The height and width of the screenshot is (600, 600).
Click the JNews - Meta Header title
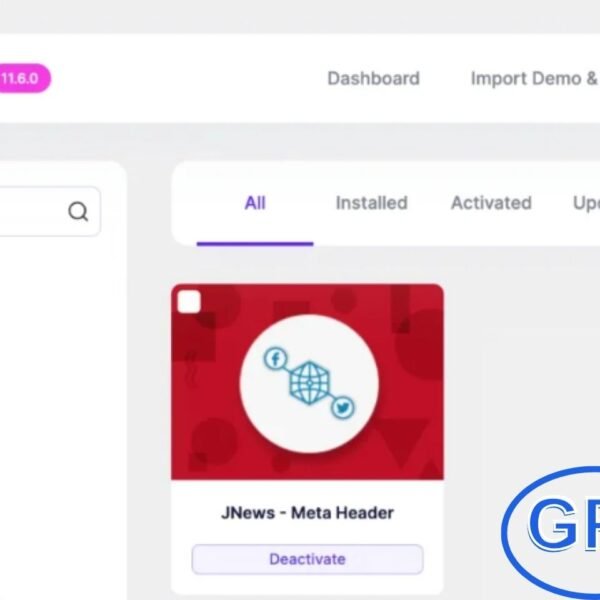[308, 513]
